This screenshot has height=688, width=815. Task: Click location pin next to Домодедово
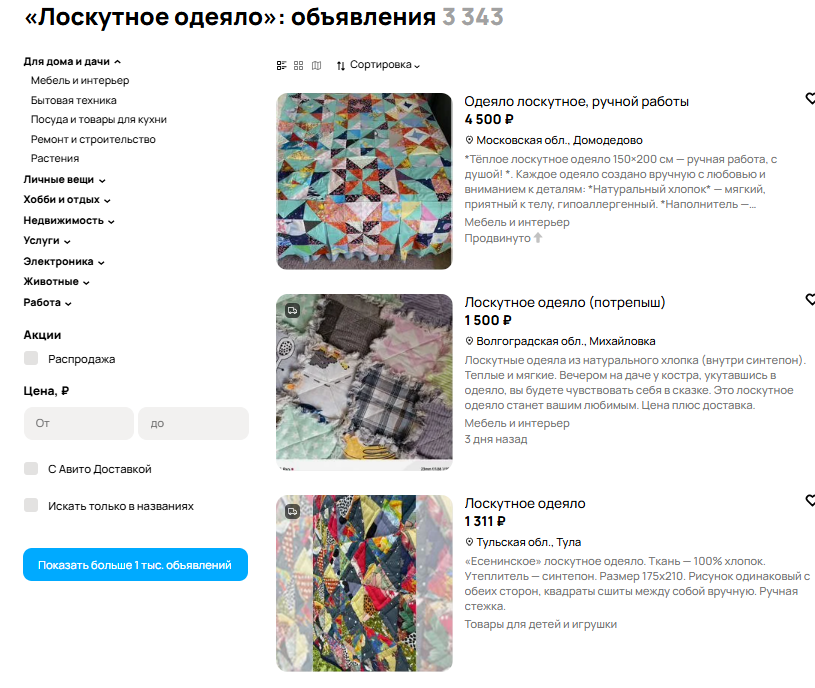coord(469,140)
